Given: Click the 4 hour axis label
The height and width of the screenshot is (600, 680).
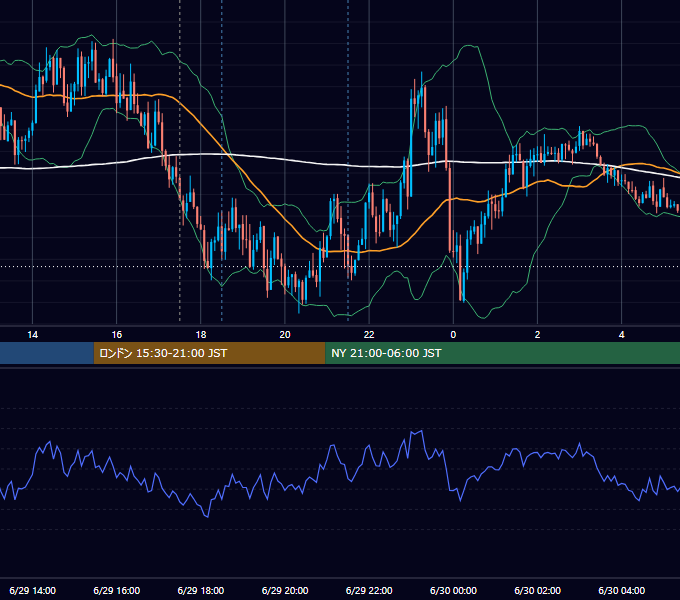Looking at the screenshot, I should click(x=621, y=335).
